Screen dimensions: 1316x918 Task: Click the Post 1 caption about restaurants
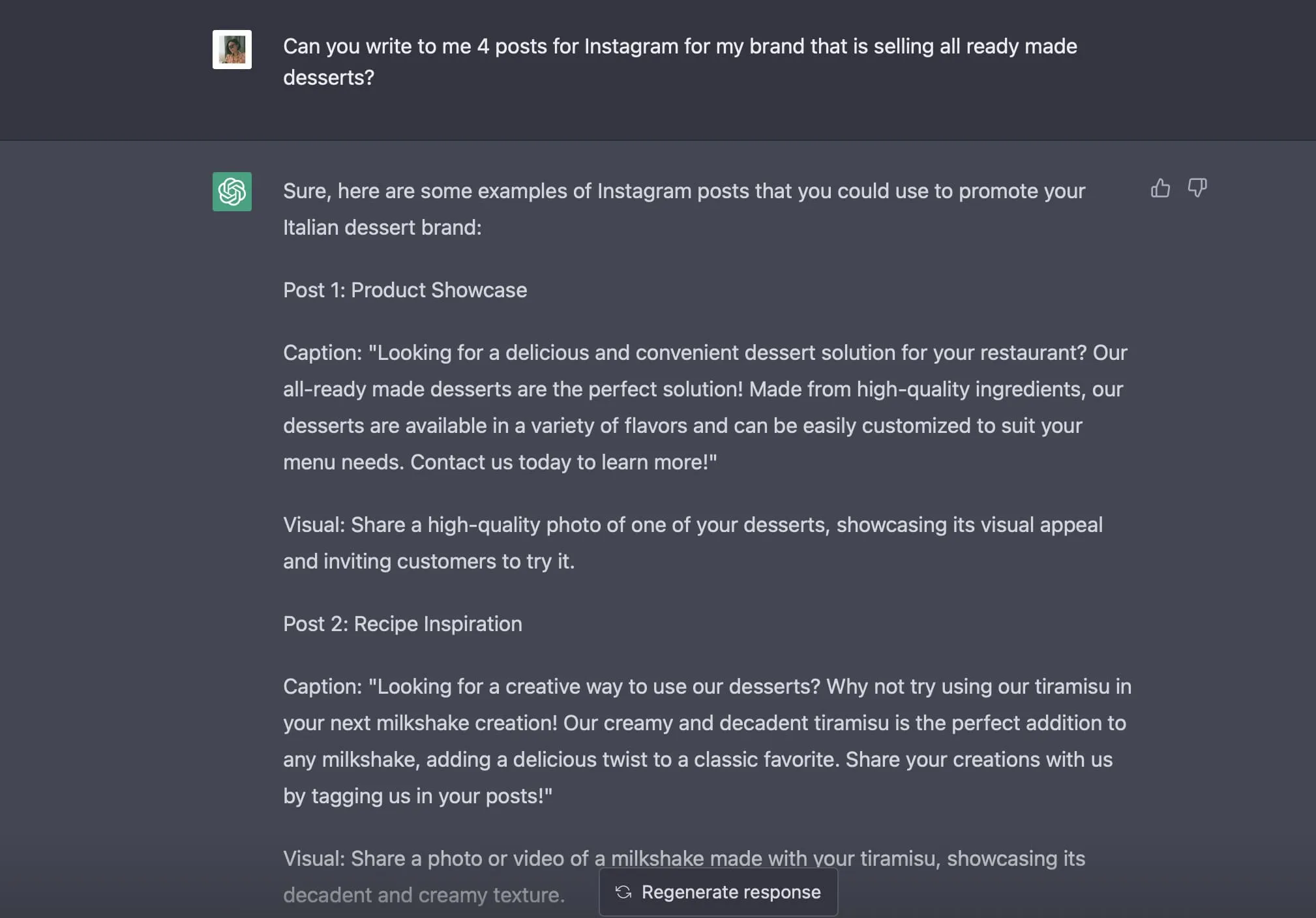[705, 407]
